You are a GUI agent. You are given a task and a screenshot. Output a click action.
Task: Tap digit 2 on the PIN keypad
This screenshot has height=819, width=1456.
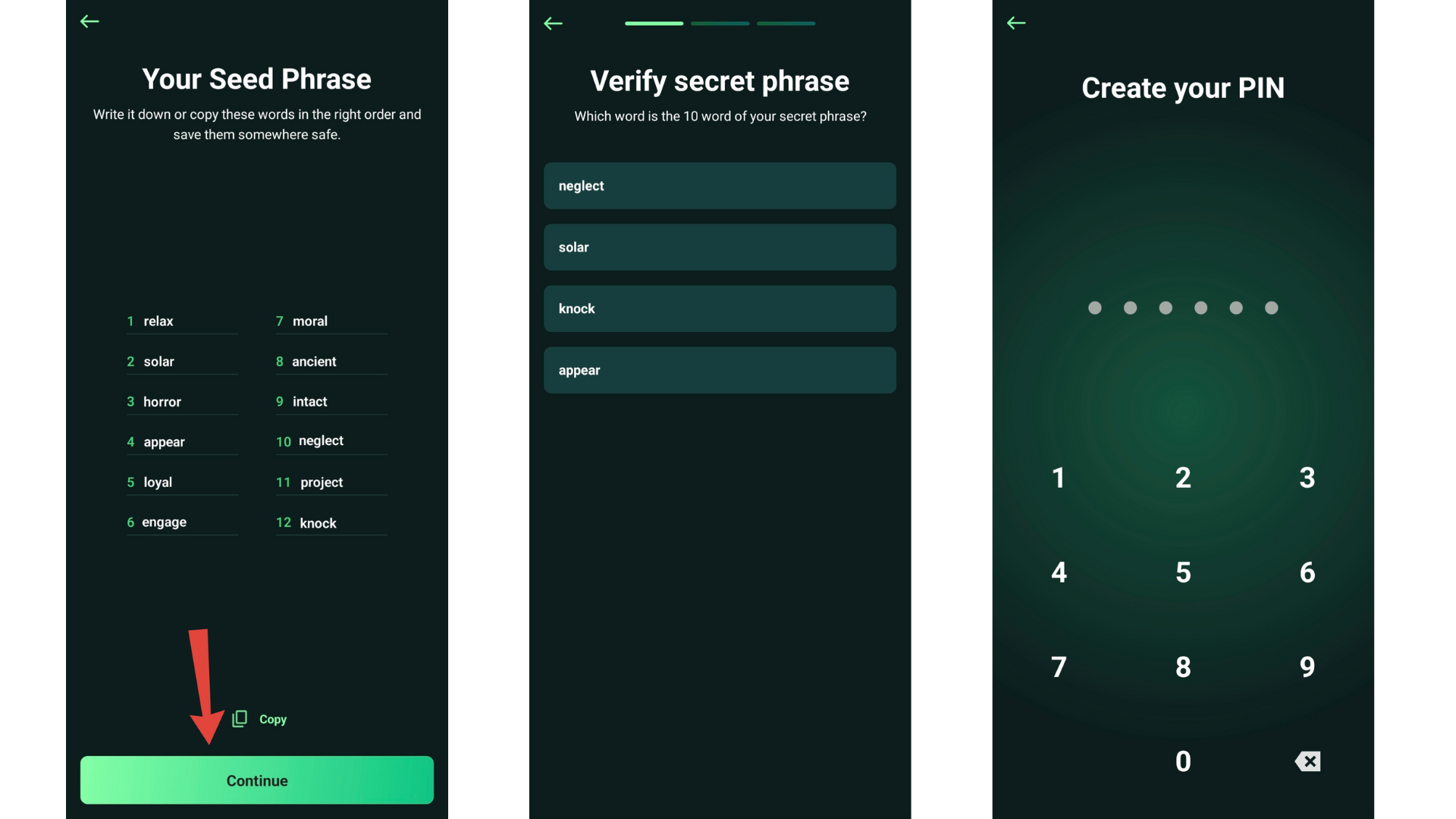pyautogui.click(x=1183, y=478)
